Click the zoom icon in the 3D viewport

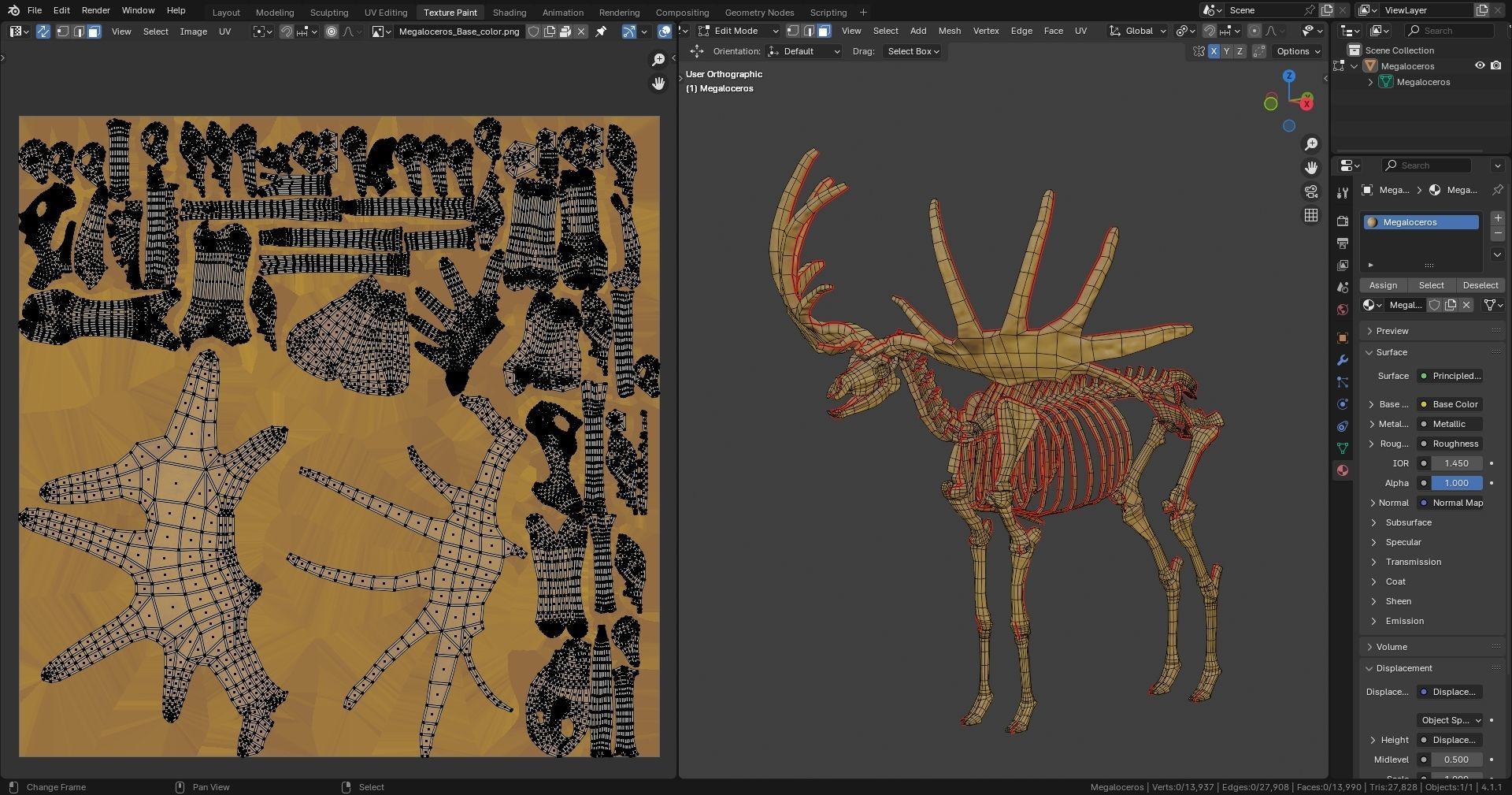[1311, 144]
